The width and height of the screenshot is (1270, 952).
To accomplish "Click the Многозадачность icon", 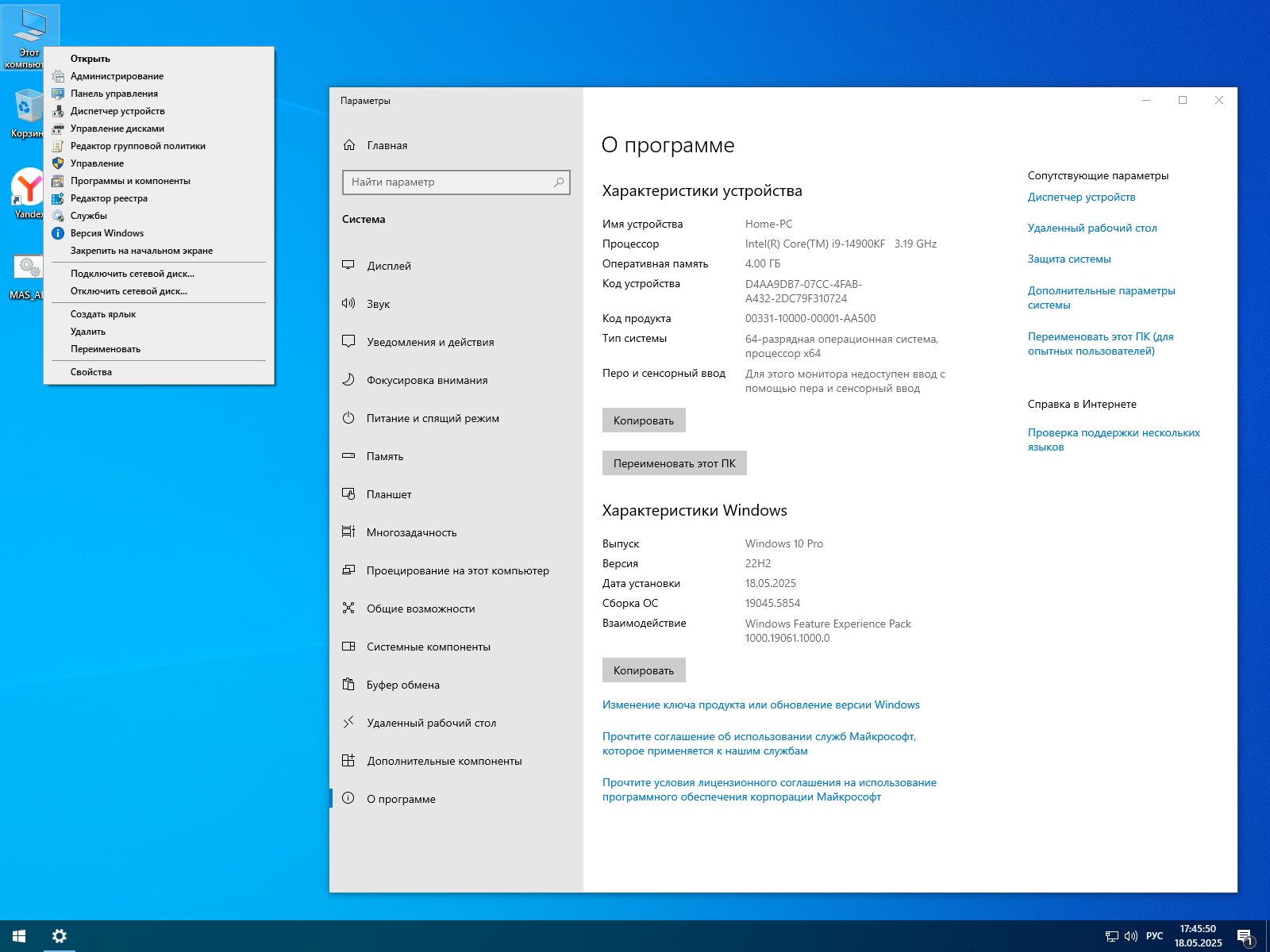I will pyautogui.click(x=348, y=532).
